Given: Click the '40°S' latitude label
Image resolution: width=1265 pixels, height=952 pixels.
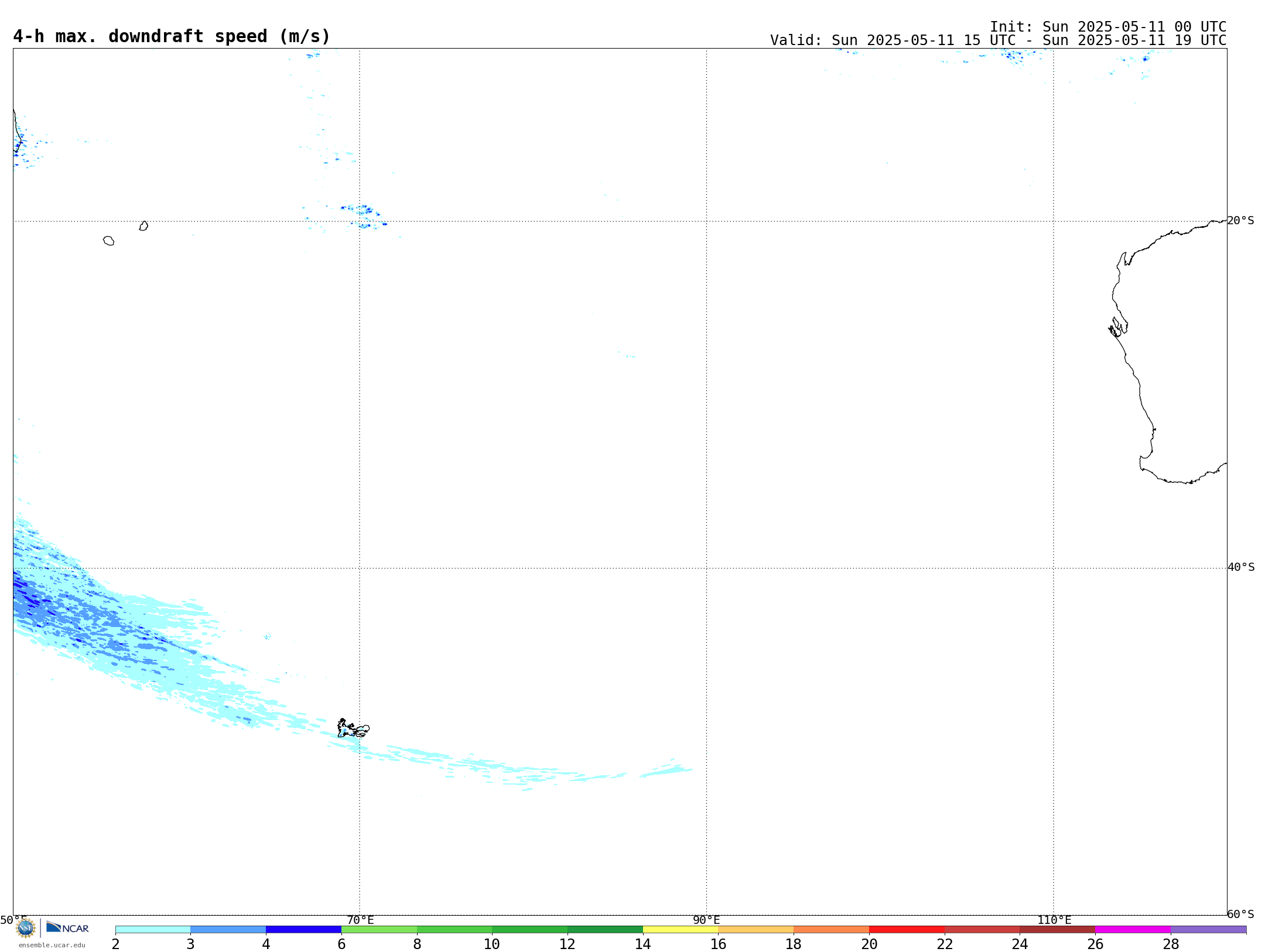Looking at the screenshot, I should tap(1241, 567).
